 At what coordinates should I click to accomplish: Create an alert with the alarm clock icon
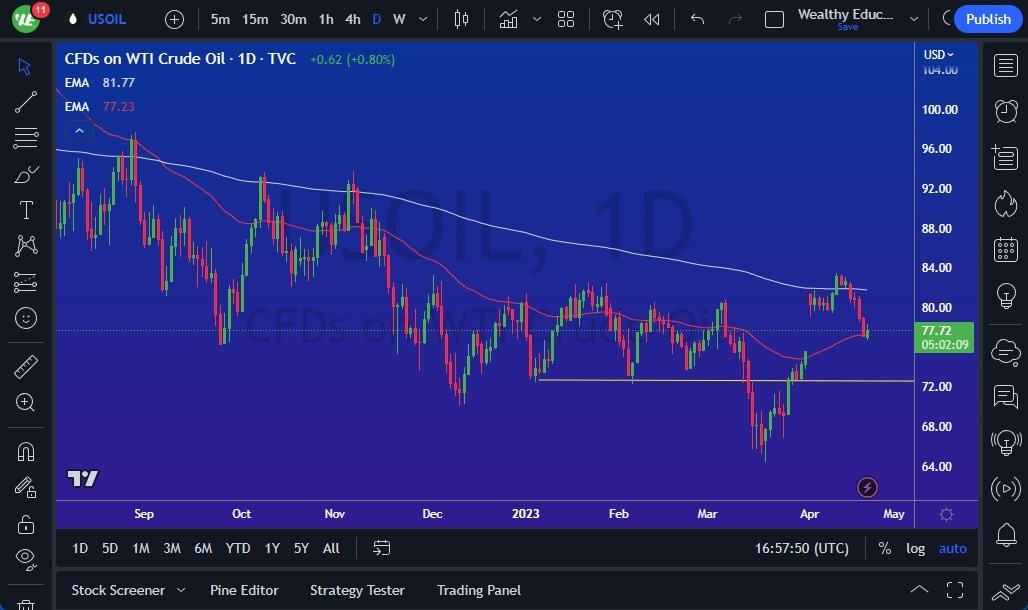pos(612,18)
